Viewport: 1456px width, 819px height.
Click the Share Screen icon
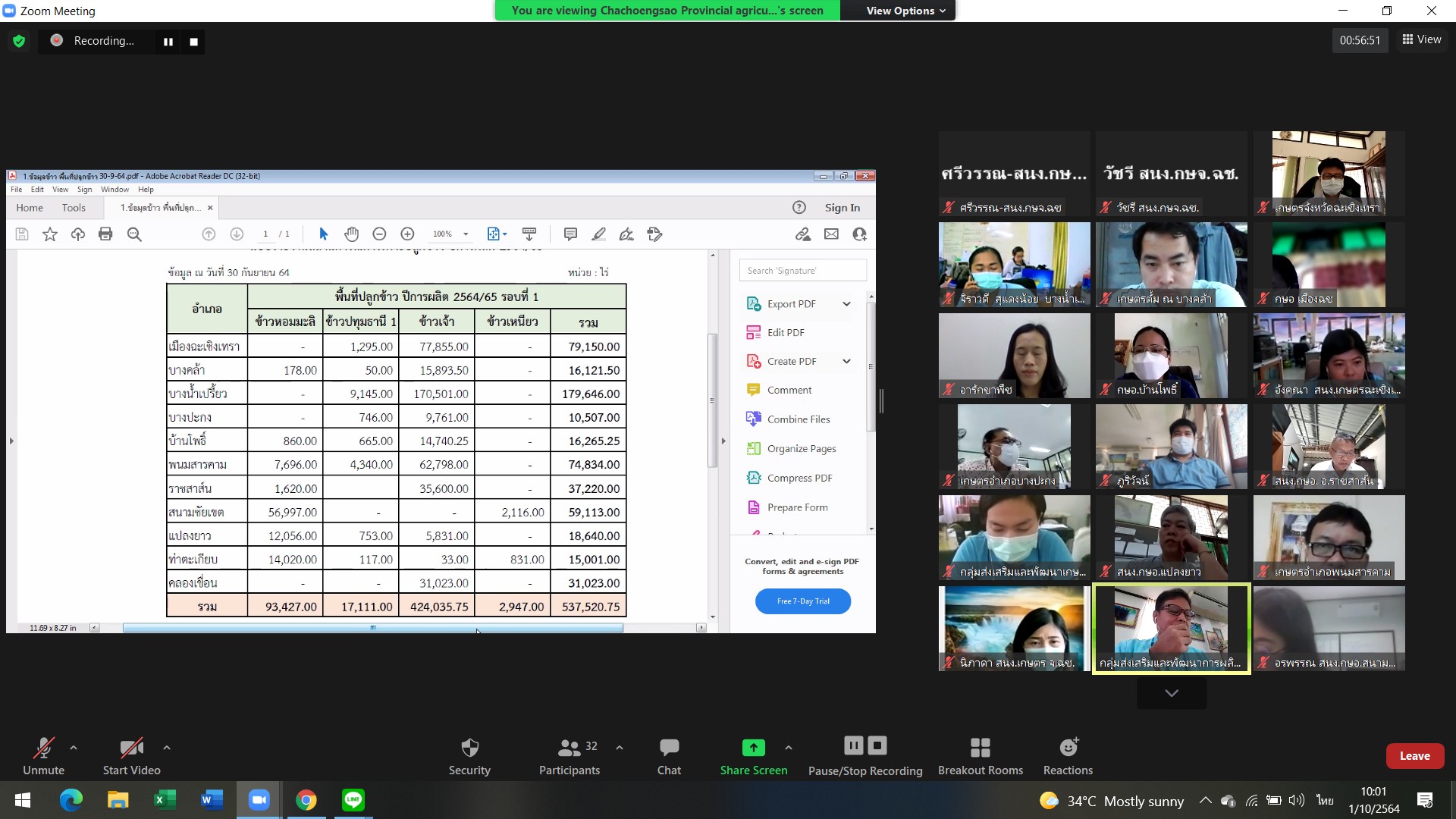pos(753,748)
